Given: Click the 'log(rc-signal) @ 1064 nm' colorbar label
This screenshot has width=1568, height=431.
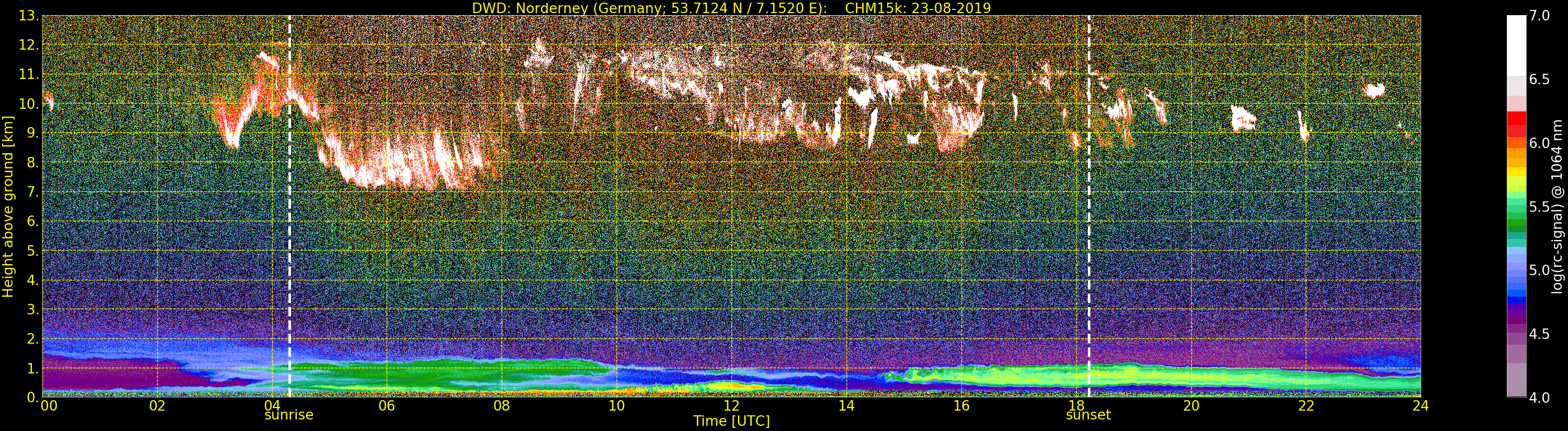Looking at the screenshot, I should pyautogui.click(x=1556, y=206).
